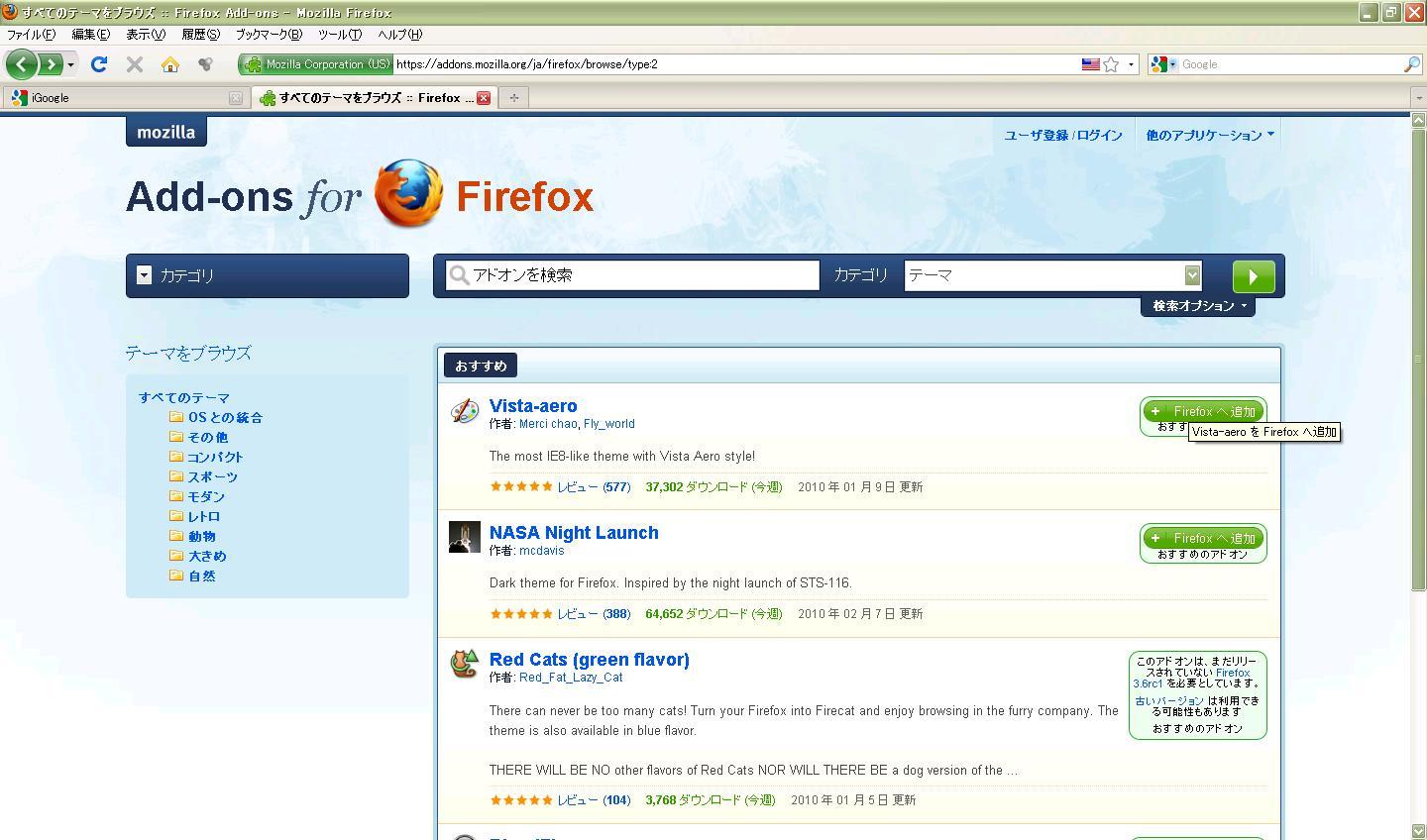The height and width of the screenshot is (840, 1427).
Task: Select すべてのテーマ in sidebar
Action: [184, 397]
